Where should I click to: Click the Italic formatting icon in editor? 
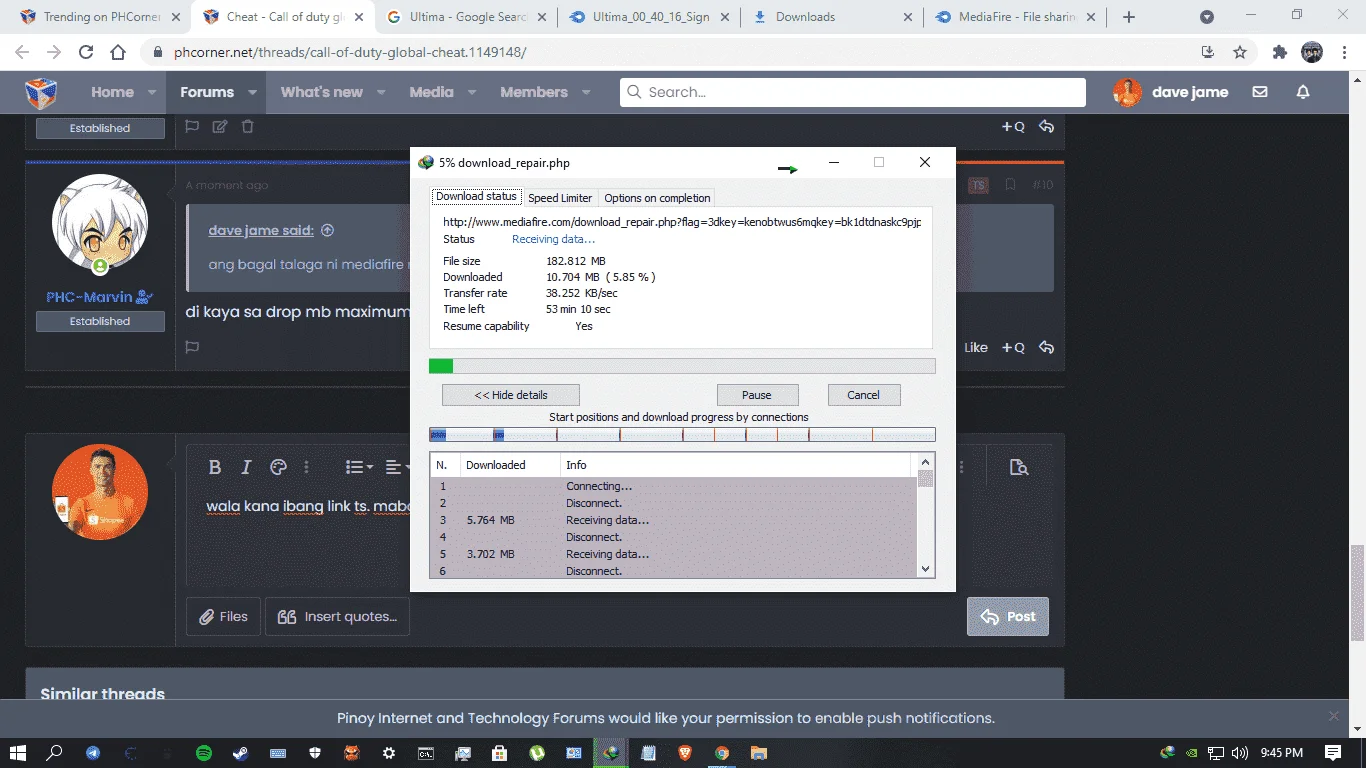pos(246,467)
